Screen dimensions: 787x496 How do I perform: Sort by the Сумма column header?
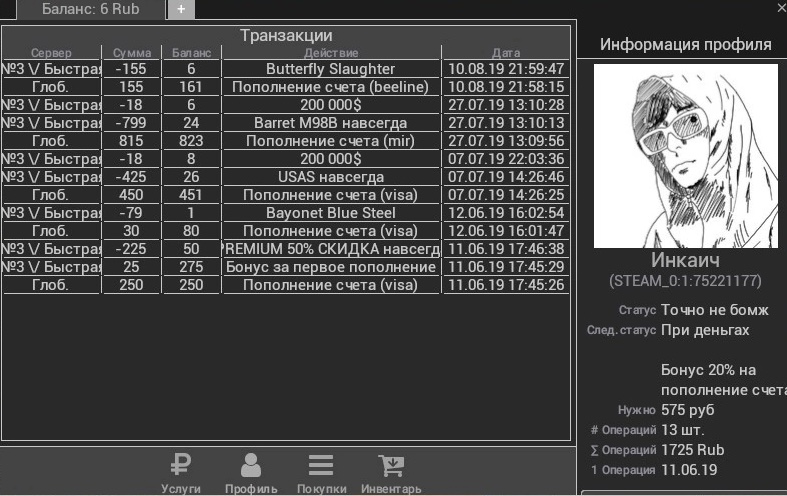(132, 52)
